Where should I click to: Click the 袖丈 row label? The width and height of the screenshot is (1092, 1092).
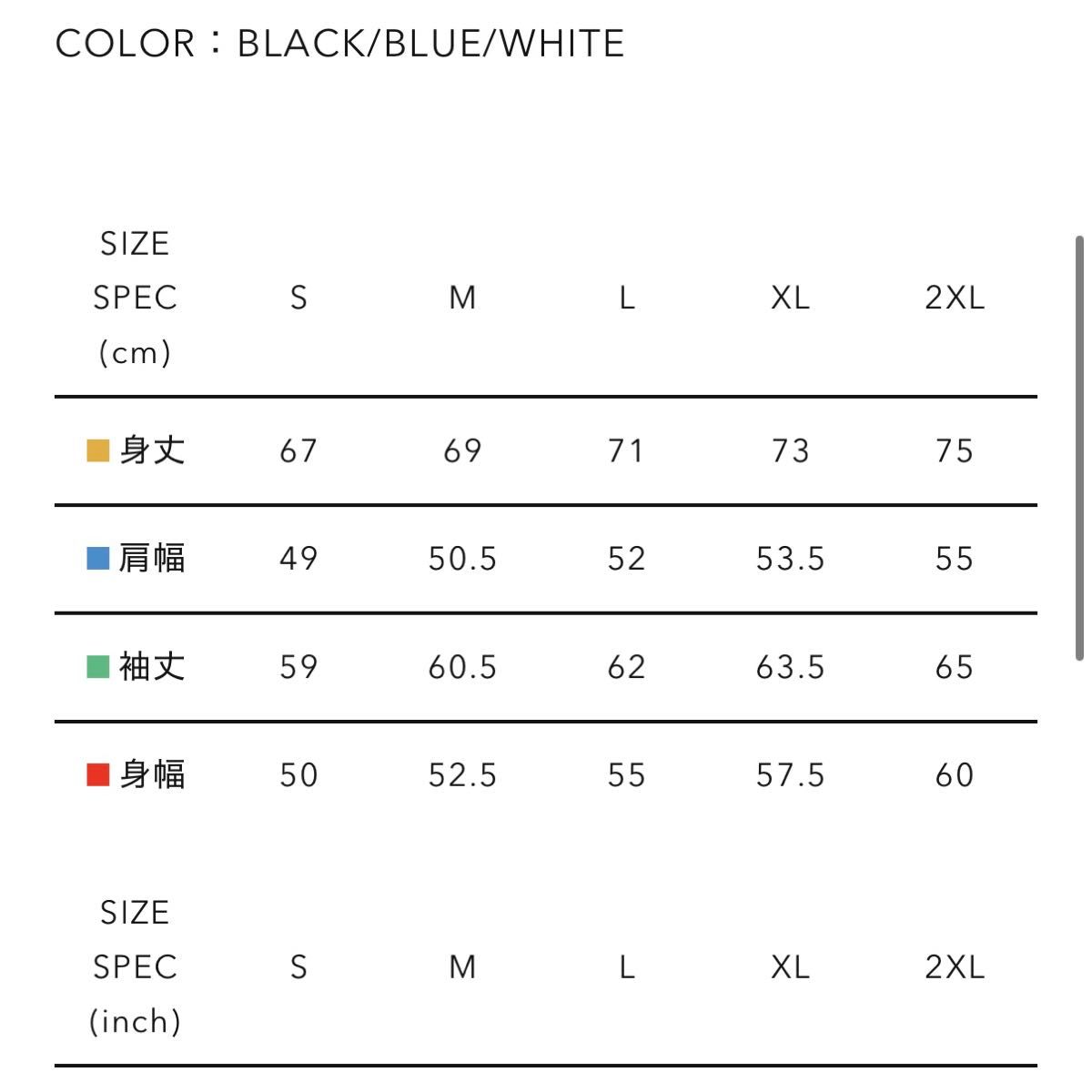[x=152, y=667]
